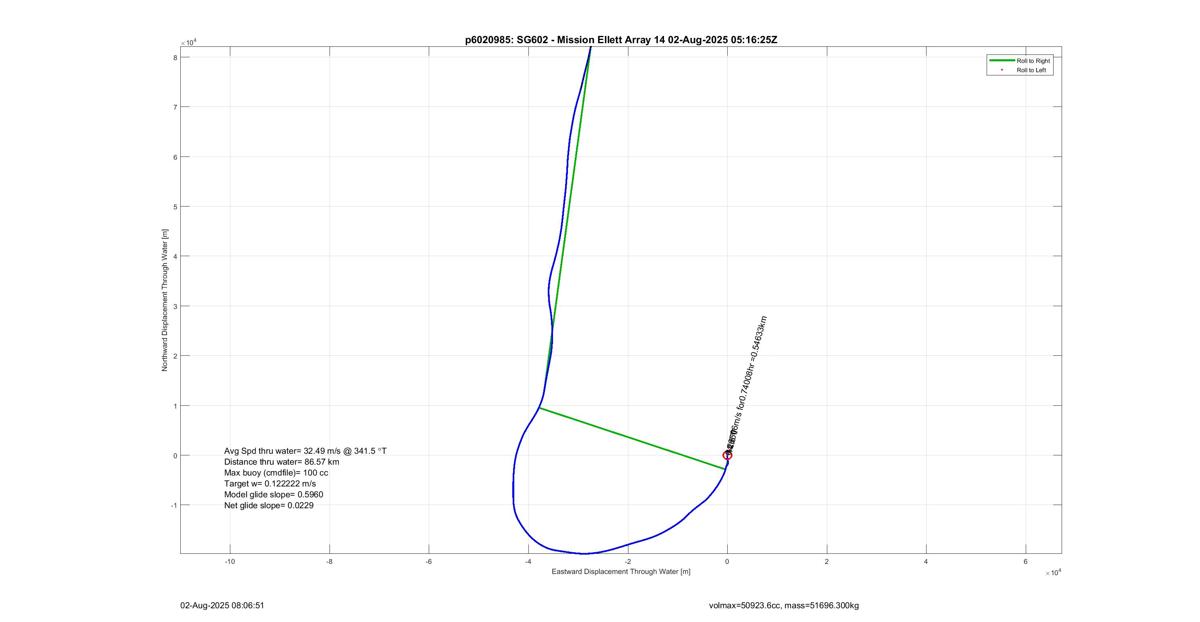Screen dimensions: 1200x622
Task: Click the "volmax=50923.6cc, mass=51696.300kg" footer text
Action: (x=784, y=606)
